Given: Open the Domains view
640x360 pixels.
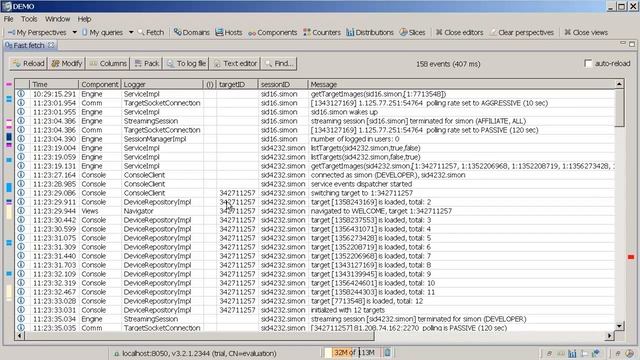Looking at the screenshot, I should point(191,32).
